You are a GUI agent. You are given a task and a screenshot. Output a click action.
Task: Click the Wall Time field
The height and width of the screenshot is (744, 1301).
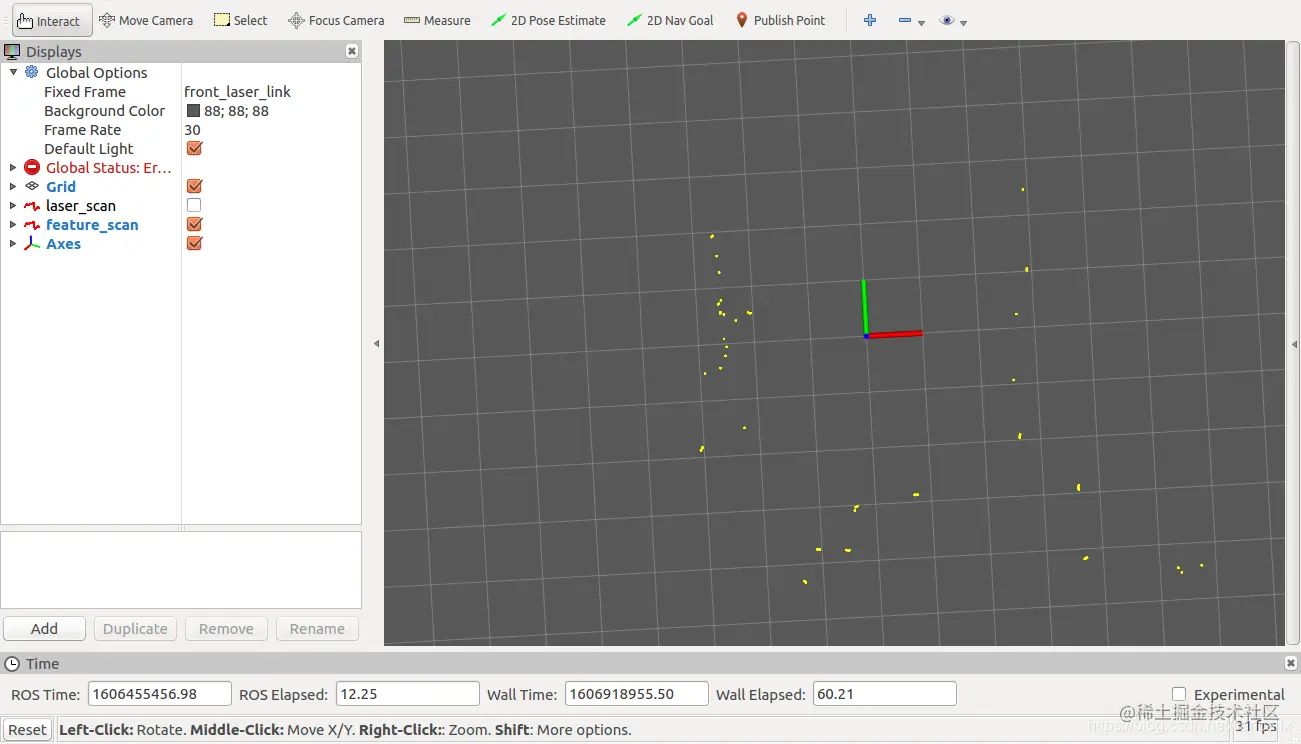click(637, 694)
